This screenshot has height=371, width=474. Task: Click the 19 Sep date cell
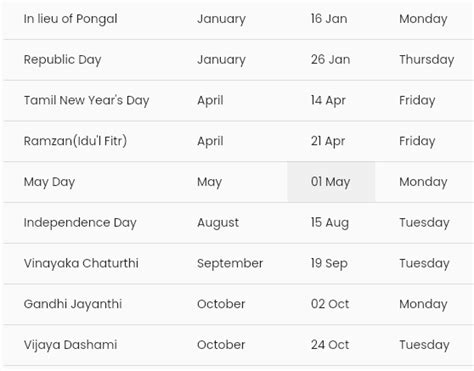[x=329, y=263]
